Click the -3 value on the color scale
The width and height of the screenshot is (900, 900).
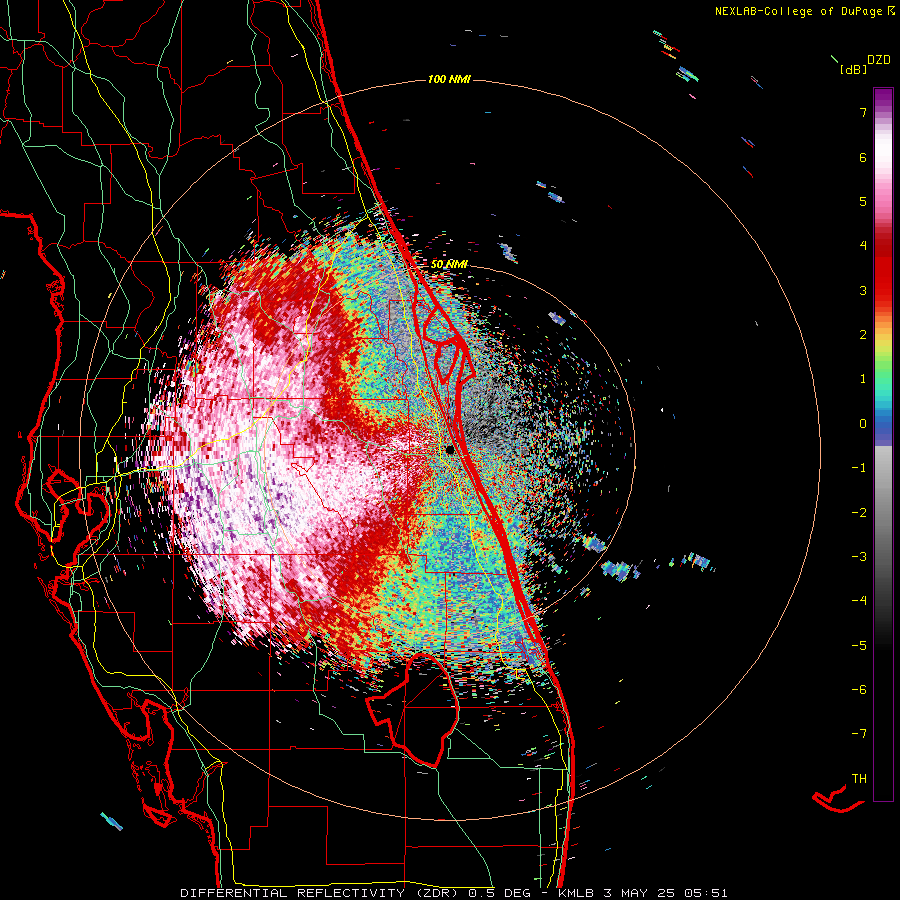[x=859, y=557]
